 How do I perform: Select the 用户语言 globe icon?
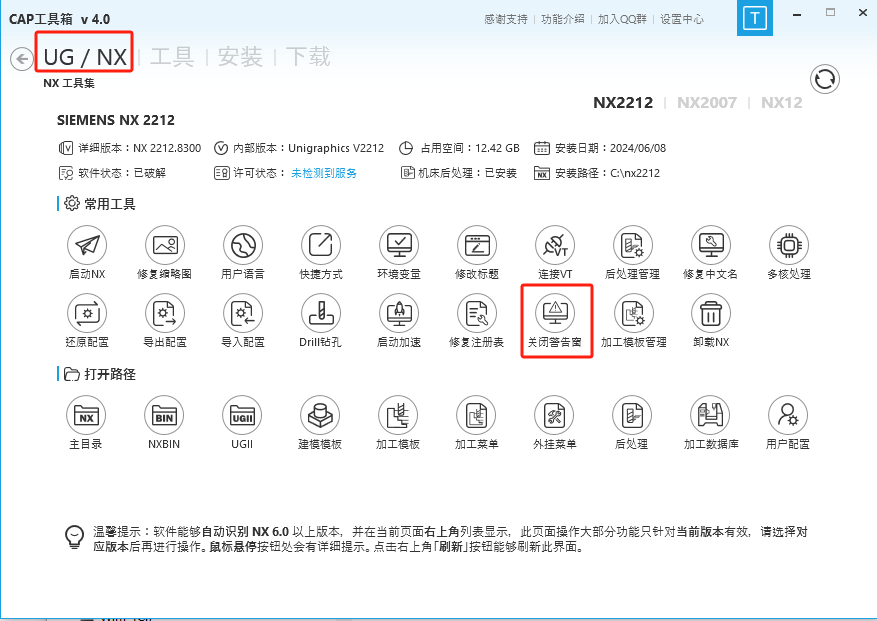[x=242, y=245]
